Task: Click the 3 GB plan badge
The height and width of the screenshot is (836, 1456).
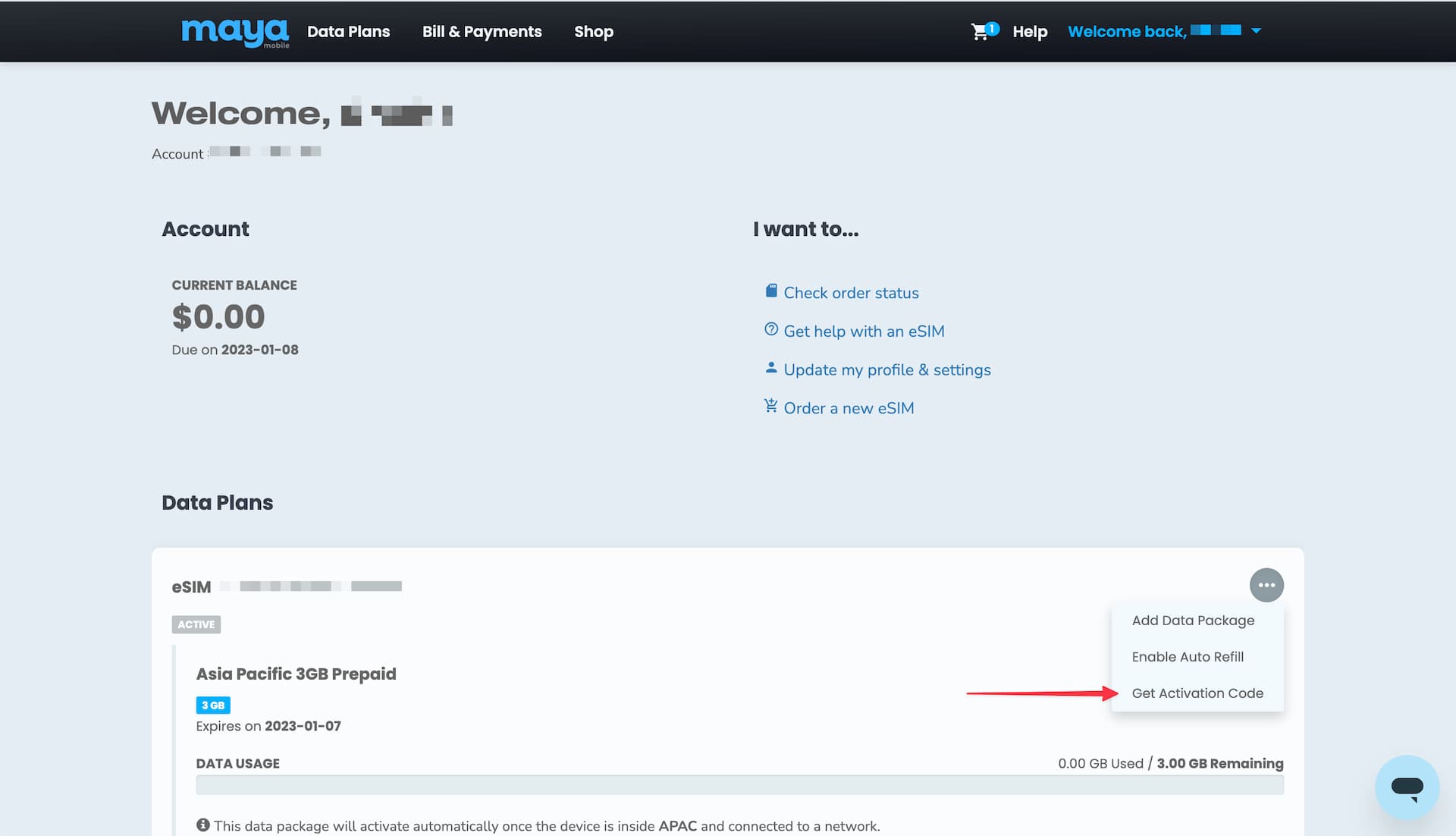Action: (213, 706)
